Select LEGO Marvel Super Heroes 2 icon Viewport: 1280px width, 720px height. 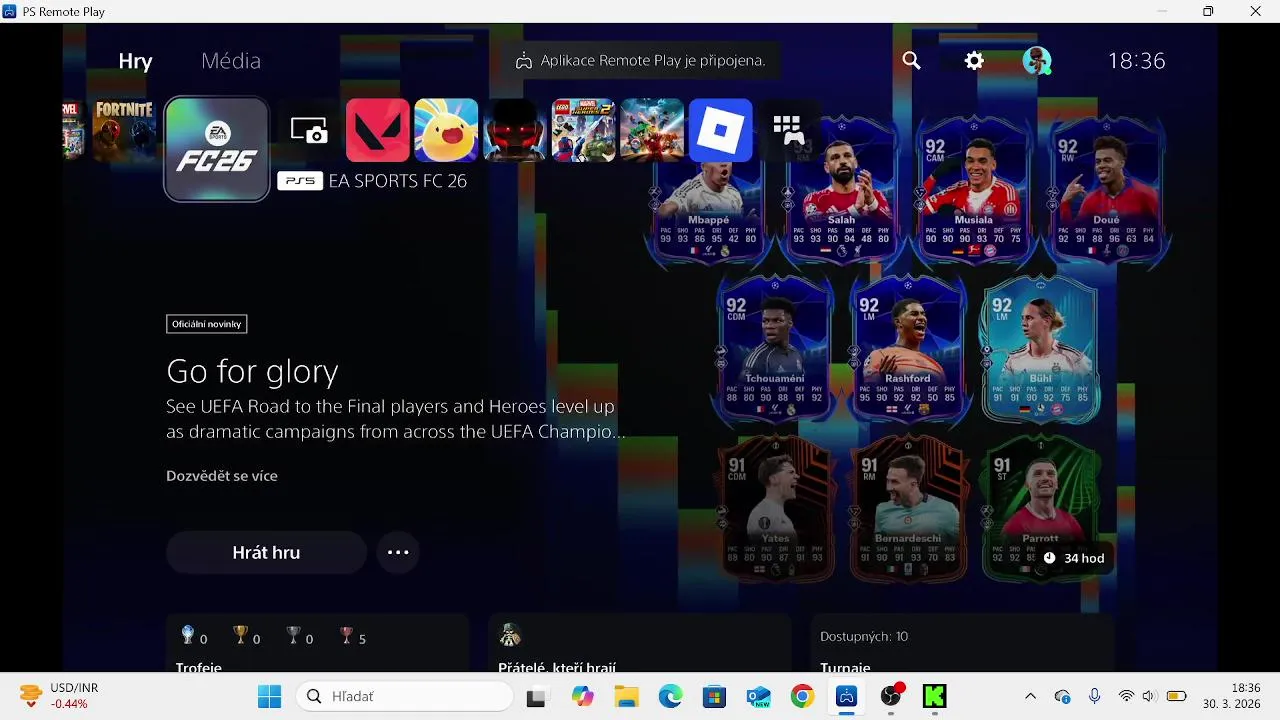pos(583,130)
